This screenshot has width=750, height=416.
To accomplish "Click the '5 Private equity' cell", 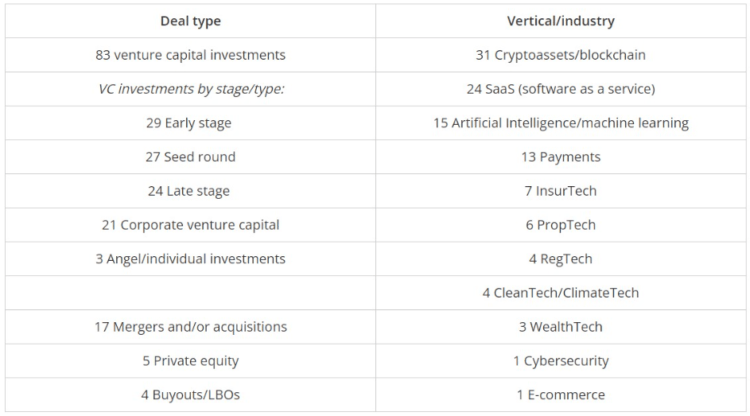I will pos(190,361).
